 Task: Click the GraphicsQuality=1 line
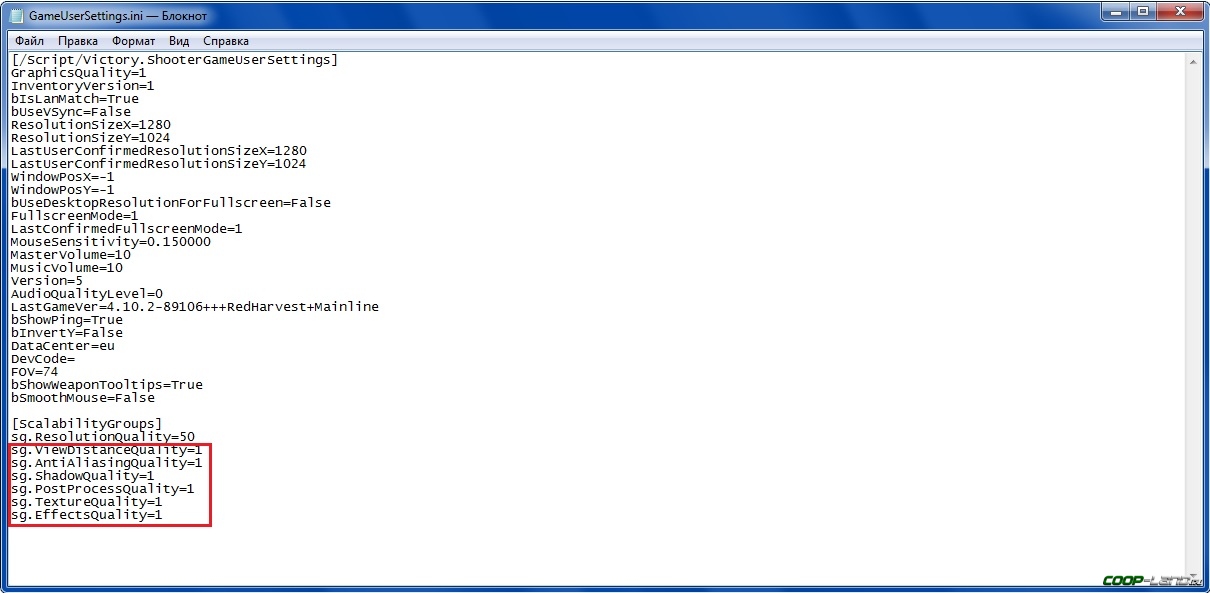(x=78, y=73)
